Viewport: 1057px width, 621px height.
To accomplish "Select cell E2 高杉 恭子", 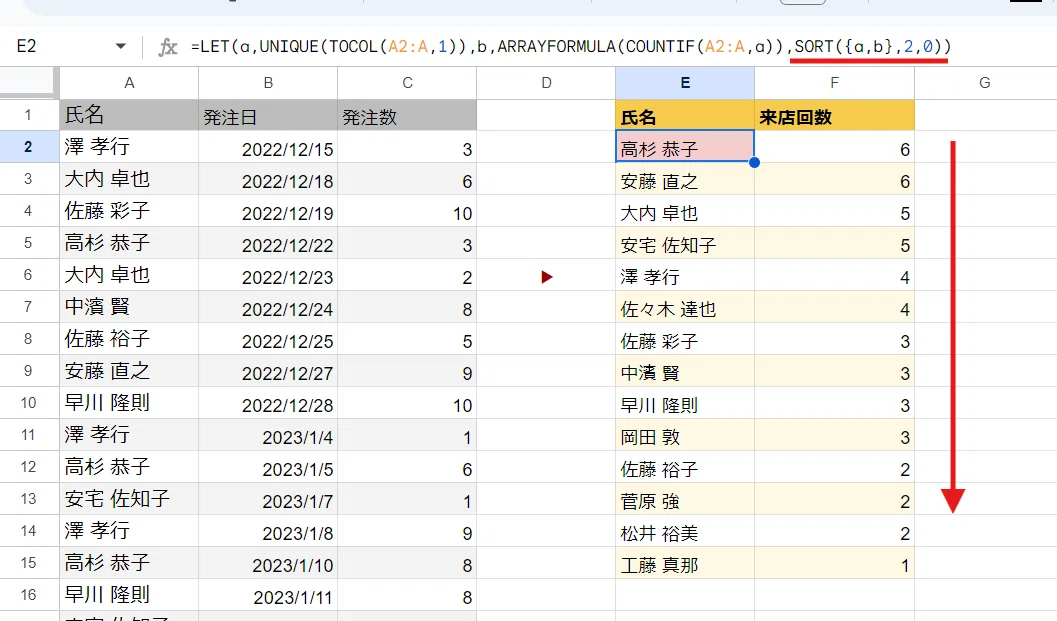I will click(685, 147).
